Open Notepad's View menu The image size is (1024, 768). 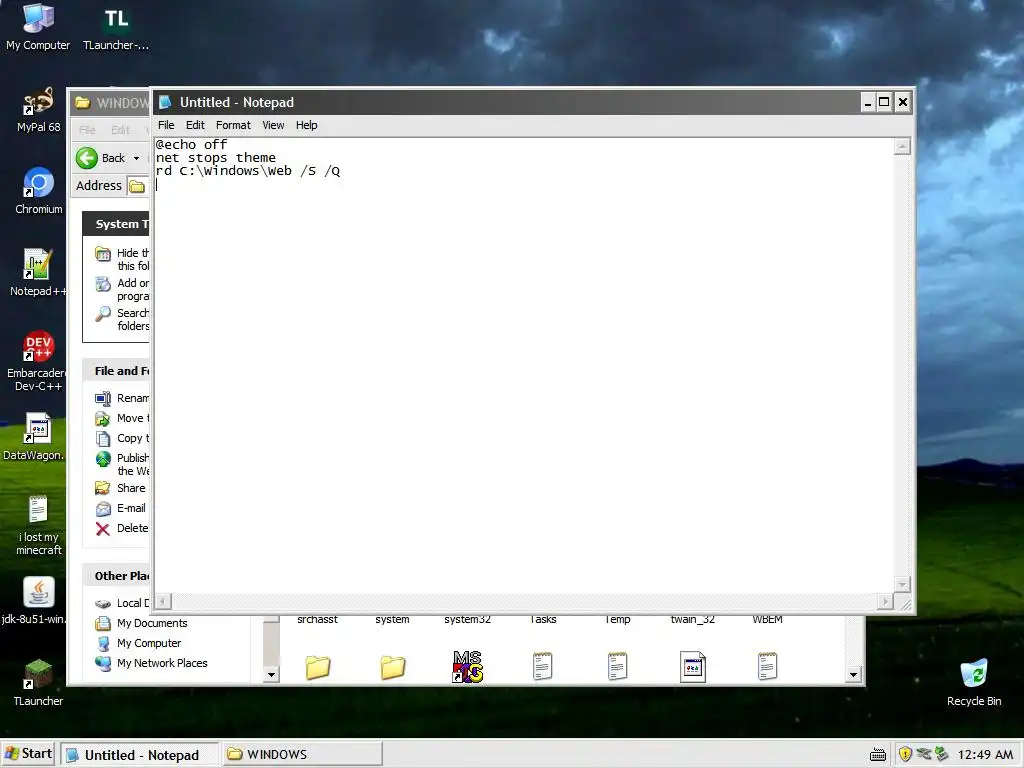(273, 125)
